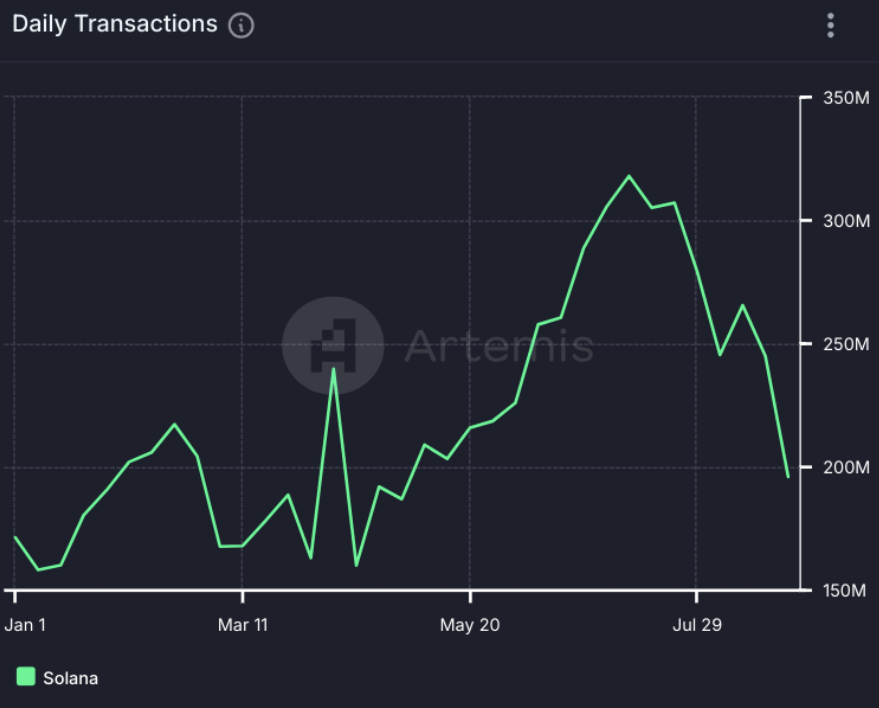This screenshot has height=708, width=879.
Task: Click the line's starting point at Jan 1
Action: tap(15, 537)
